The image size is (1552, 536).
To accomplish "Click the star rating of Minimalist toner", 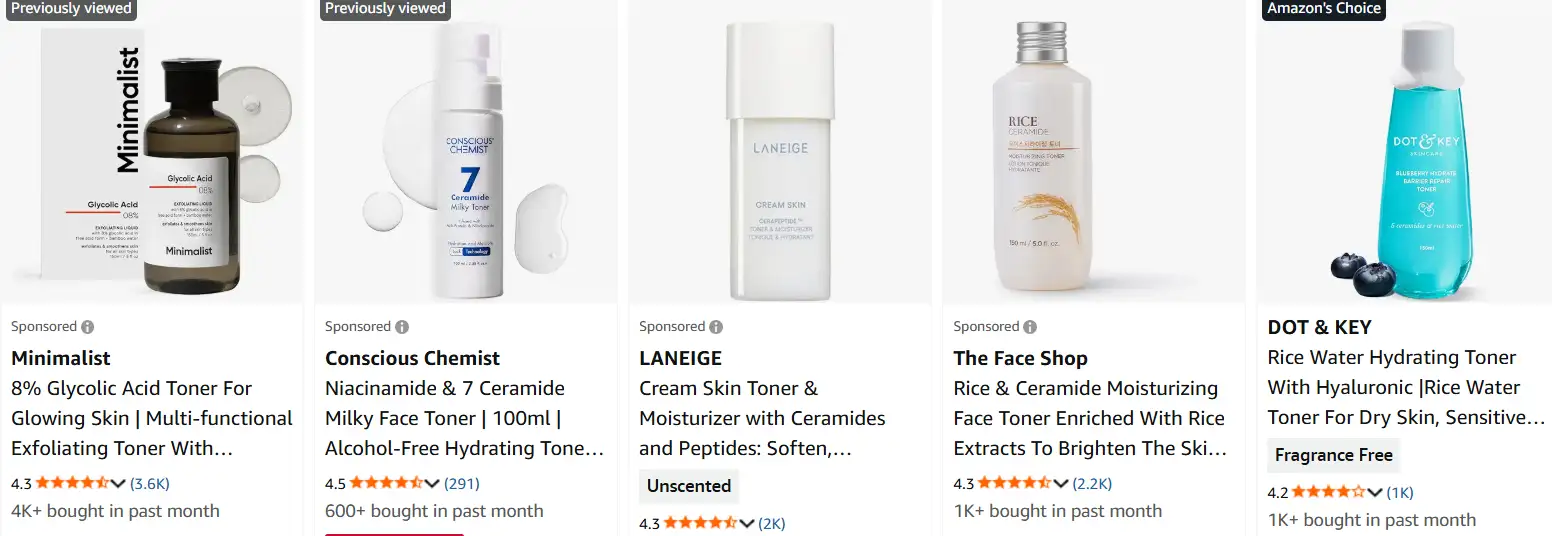I will [x=73, y=483].
